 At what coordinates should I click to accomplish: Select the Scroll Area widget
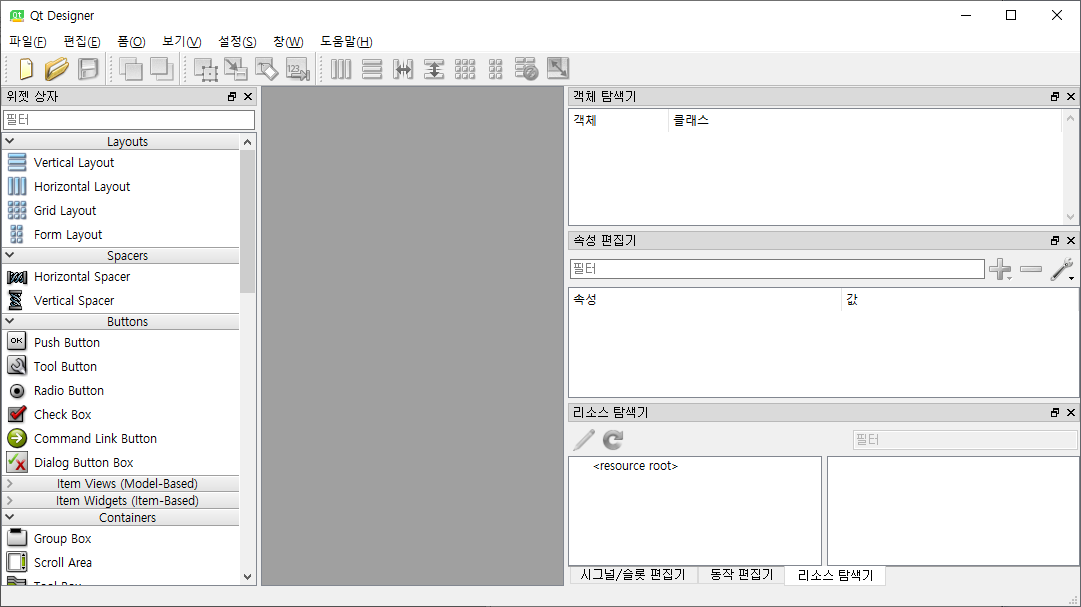[121, 563]
